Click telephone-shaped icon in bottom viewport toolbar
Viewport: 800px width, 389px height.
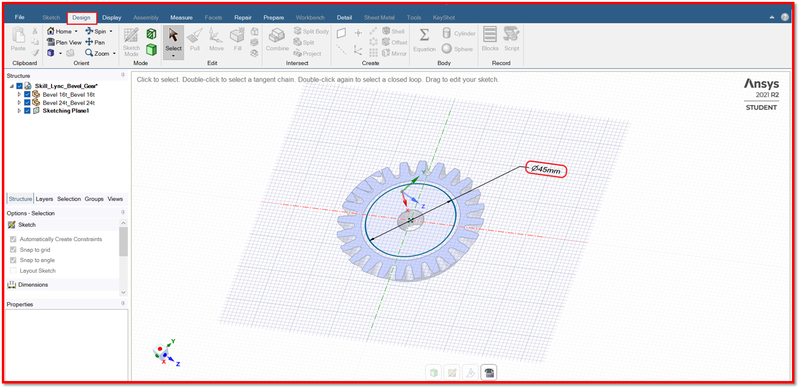[490, 373]
